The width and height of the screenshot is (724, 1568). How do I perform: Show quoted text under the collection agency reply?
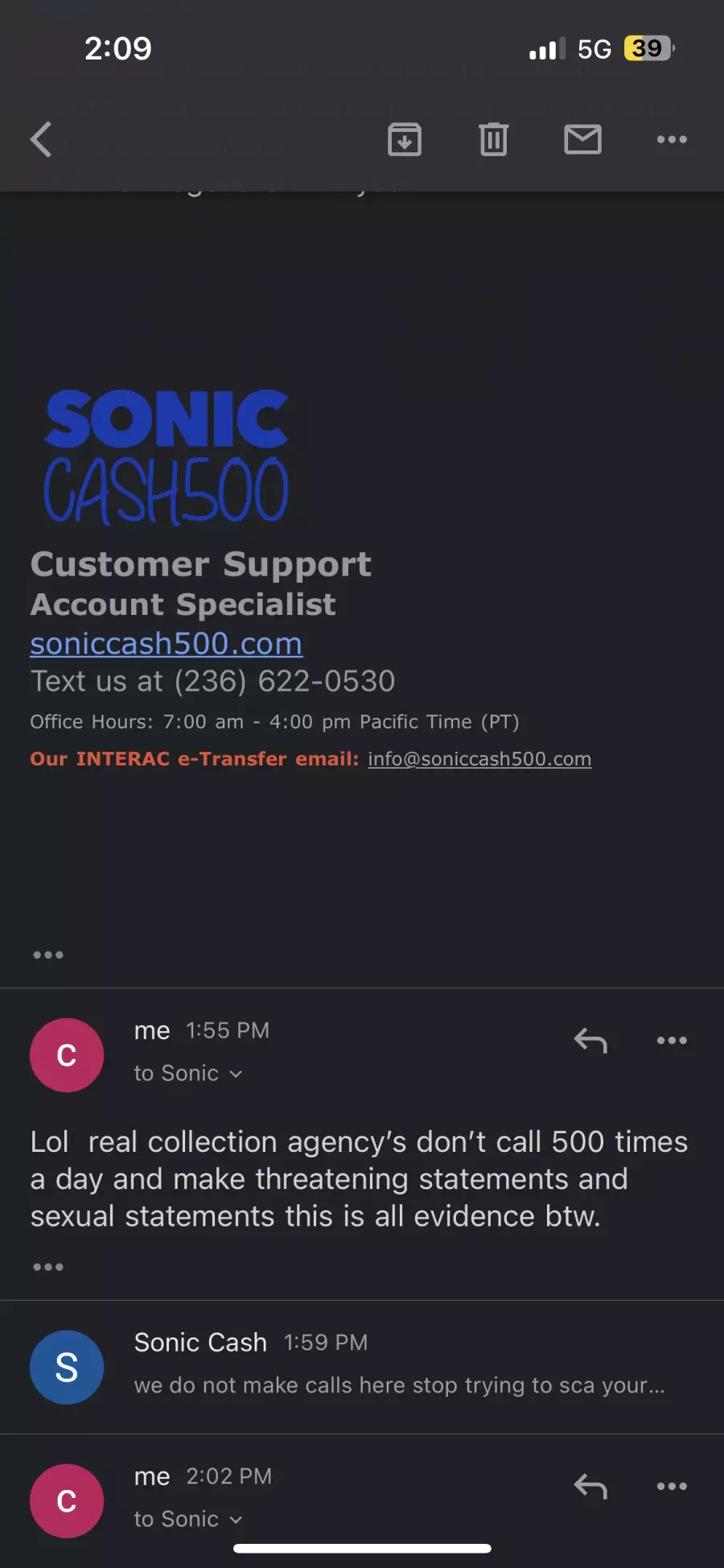48,1267
